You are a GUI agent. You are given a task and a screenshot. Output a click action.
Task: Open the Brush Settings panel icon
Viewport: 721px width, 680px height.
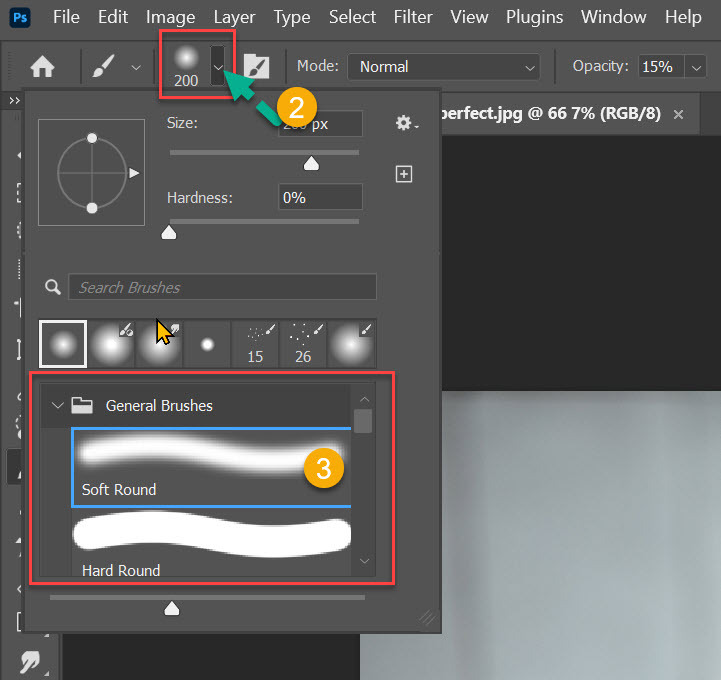[x=256, y=67]
